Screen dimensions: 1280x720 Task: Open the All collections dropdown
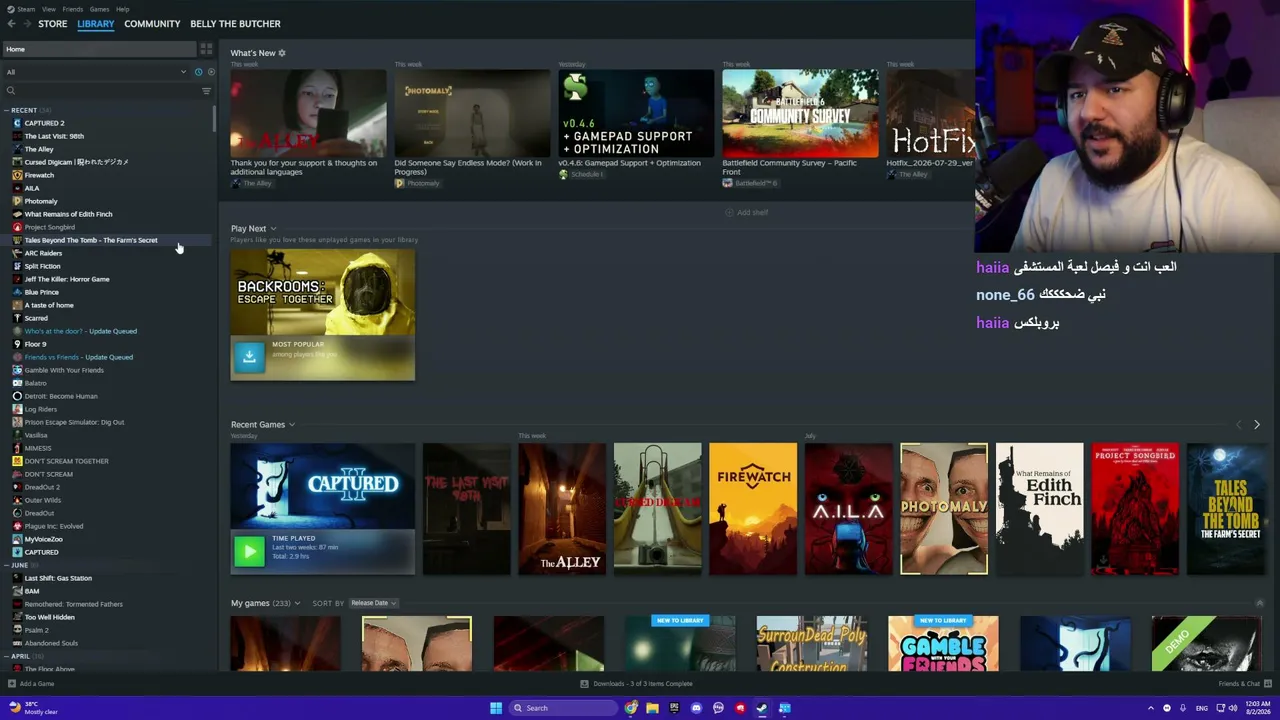point(96,72)
